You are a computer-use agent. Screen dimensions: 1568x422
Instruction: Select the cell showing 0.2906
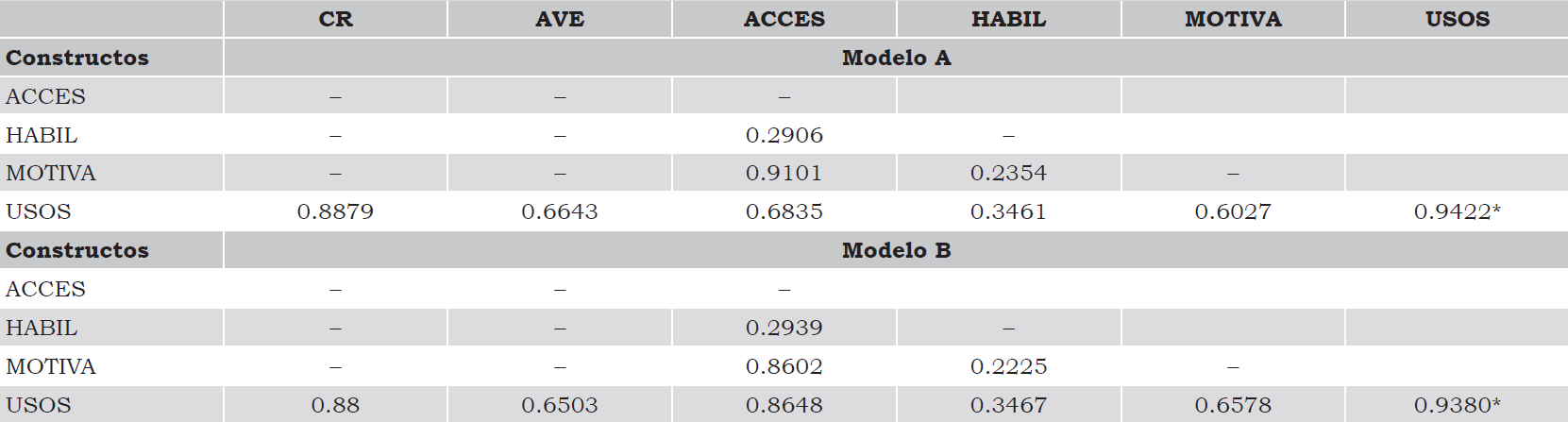click(784, 135)
